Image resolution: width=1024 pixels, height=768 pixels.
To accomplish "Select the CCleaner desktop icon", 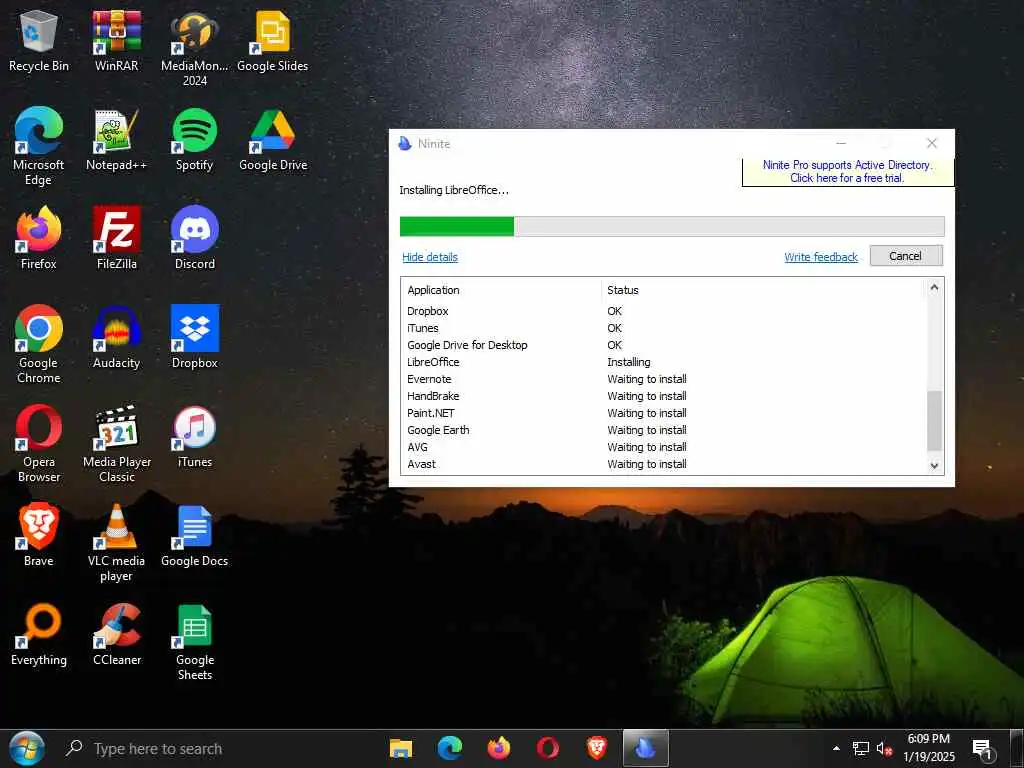I will [116, 635].
